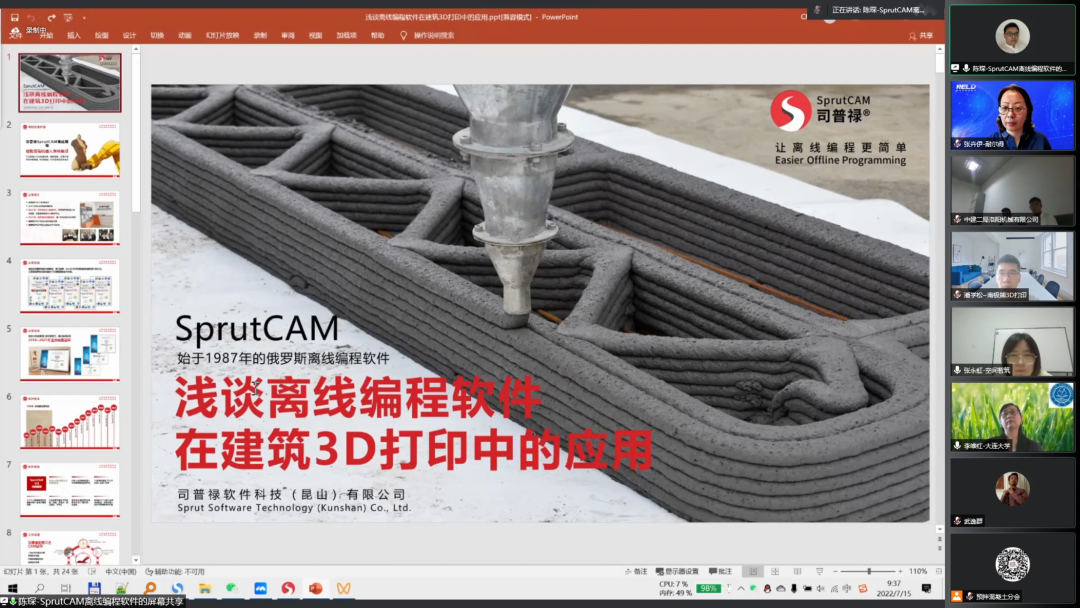Open File Explorer folder icon on taskbar
The height and width of the screenshot is (608, 1080).
[205, 588]
